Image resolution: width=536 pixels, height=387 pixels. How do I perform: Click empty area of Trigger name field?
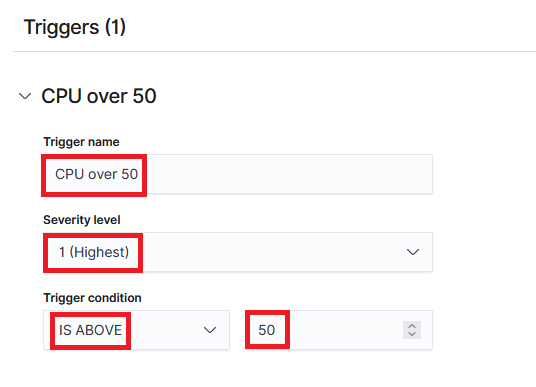point(289,174)
